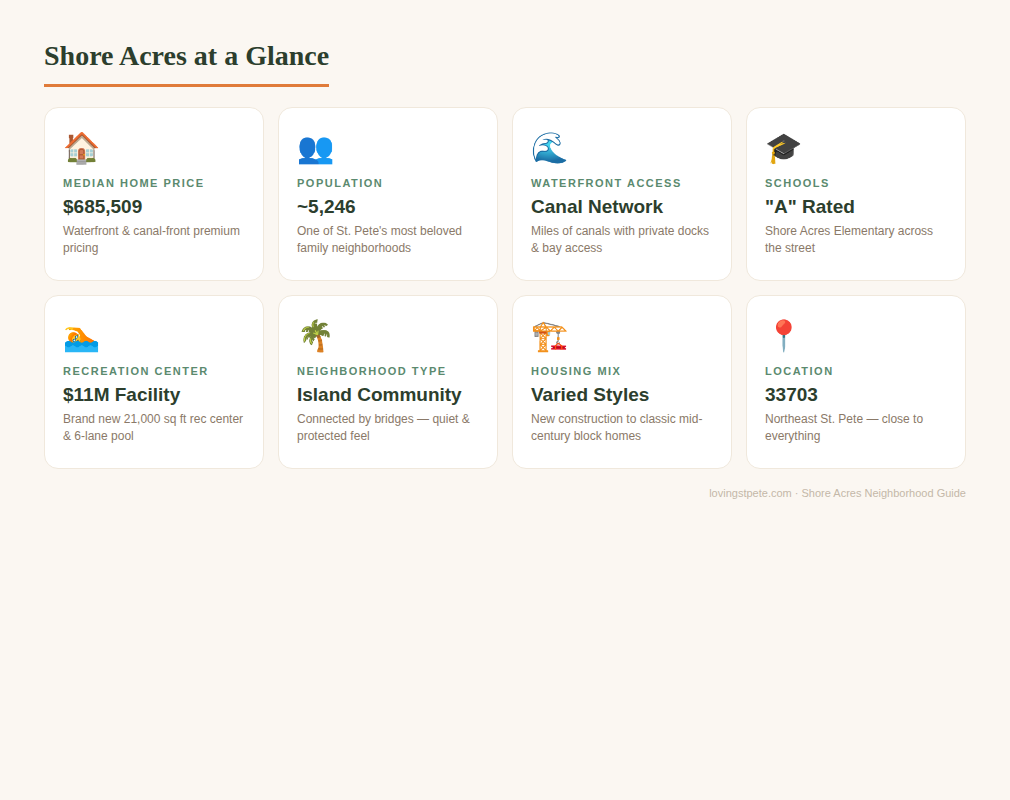Click the 'WATERFRONT ACCESS' label
The image size is (1010, 800).
[x=605, y=183]
